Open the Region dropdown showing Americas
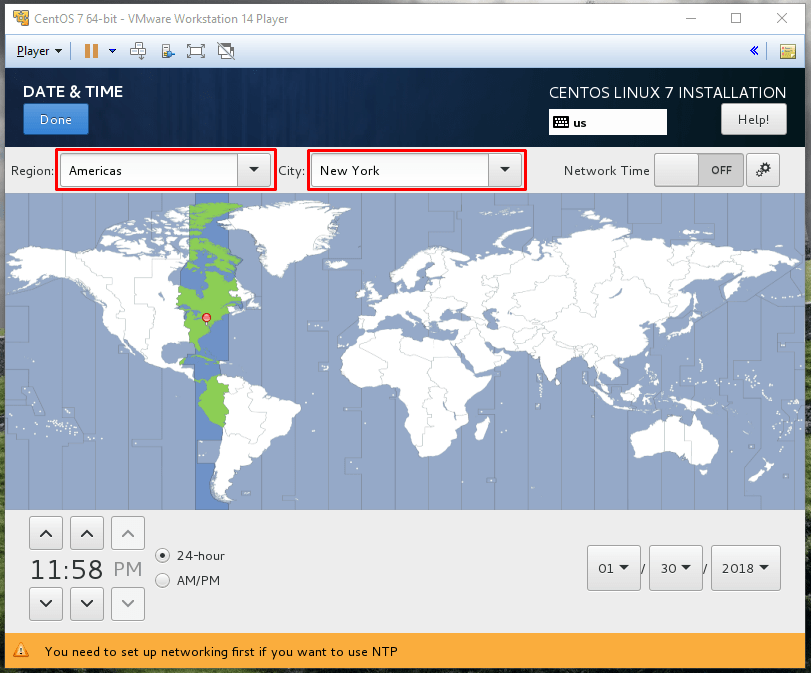Viewport: 811px width, 673px height. click(166, 170)
